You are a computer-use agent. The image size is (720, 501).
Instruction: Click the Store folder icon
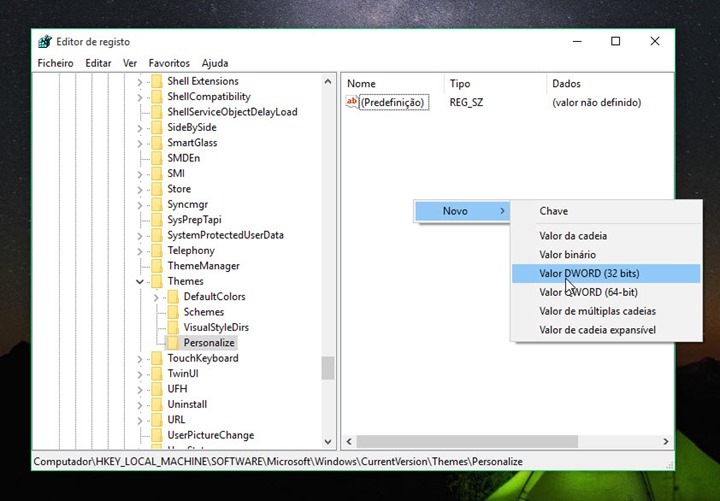click(x=157, y=189)
